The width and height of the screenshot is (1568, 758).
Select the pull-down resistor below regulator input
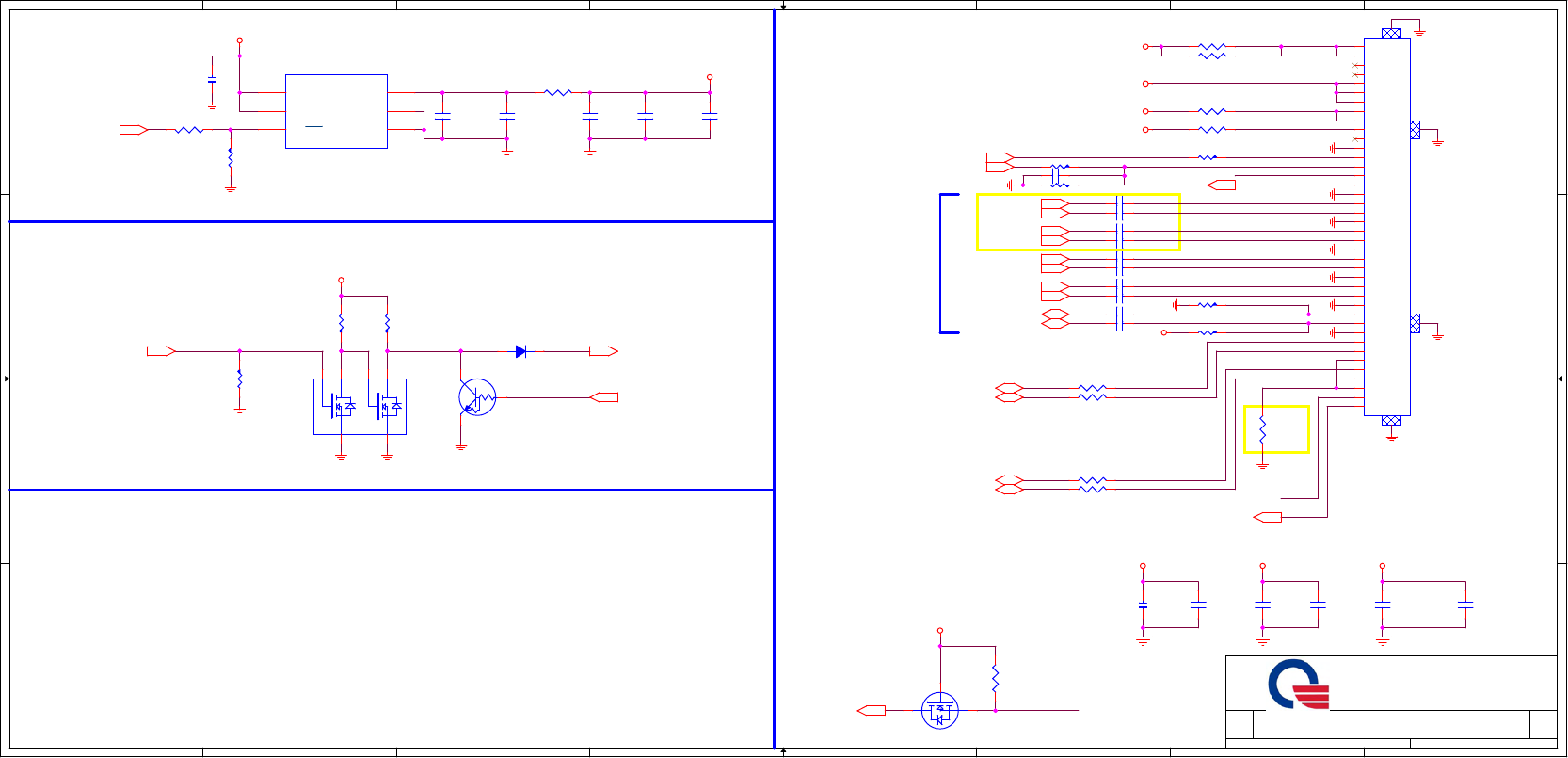(x=231, y=157)
